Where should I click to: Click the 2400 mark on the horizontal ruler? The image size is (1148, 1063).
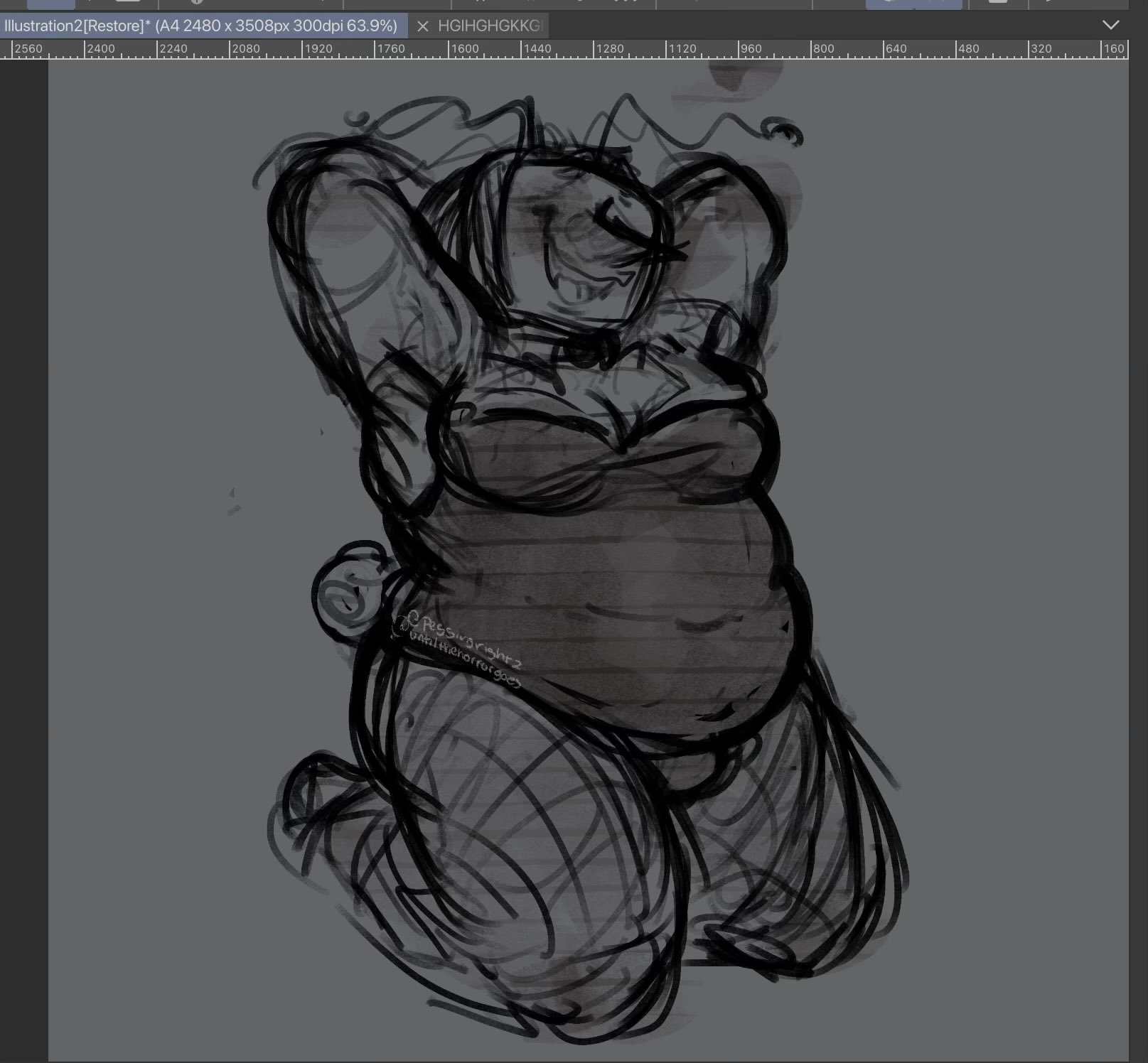pos(101,48)
